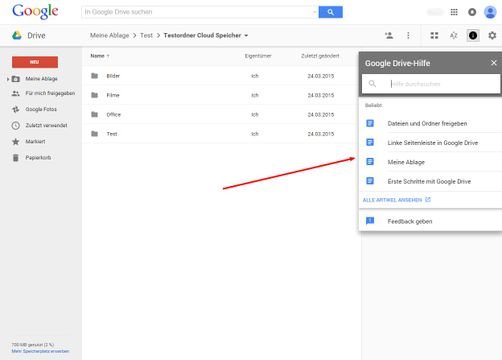This screenshot has width=502, height=360.
Task: Click the Test folder icon in list
Action: pyautogui.click(x=95, y=134)
